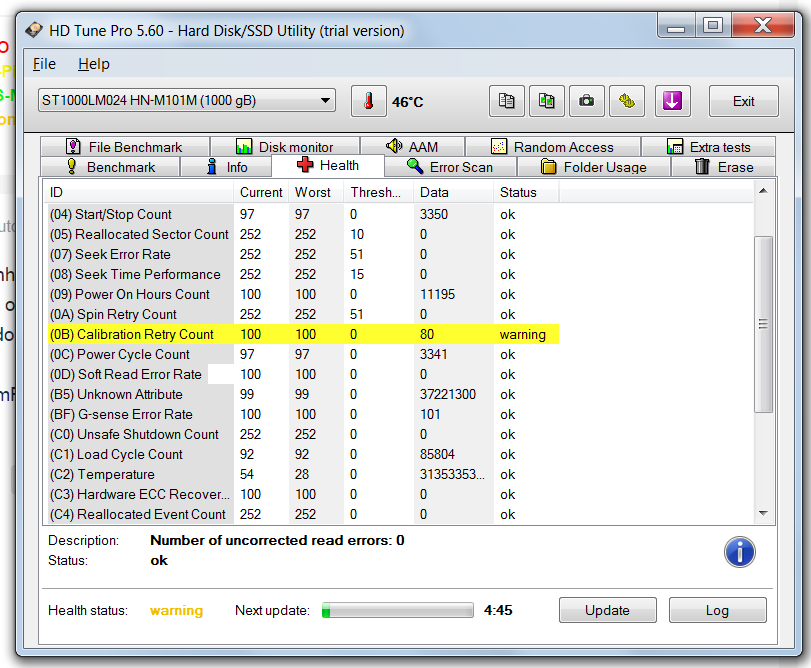Select the (B5) Unknown Attribute row
The image size is (811, 668).
pyautogui.click(x=302, y=394)
